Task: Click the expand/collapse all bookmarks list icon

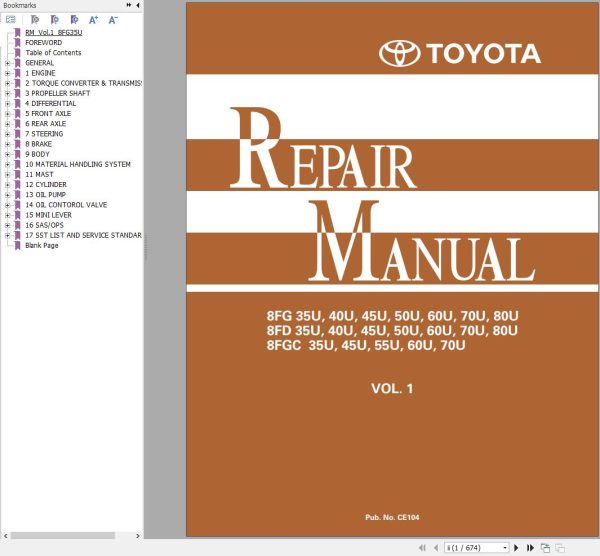Action: coord(11,20)
